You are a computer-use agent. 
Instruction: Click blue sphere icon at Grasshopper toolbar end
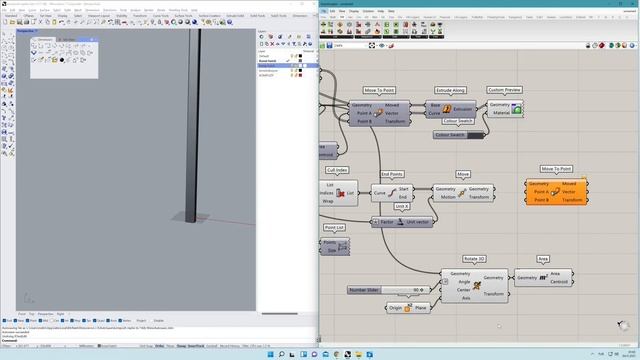pos(632,45)
